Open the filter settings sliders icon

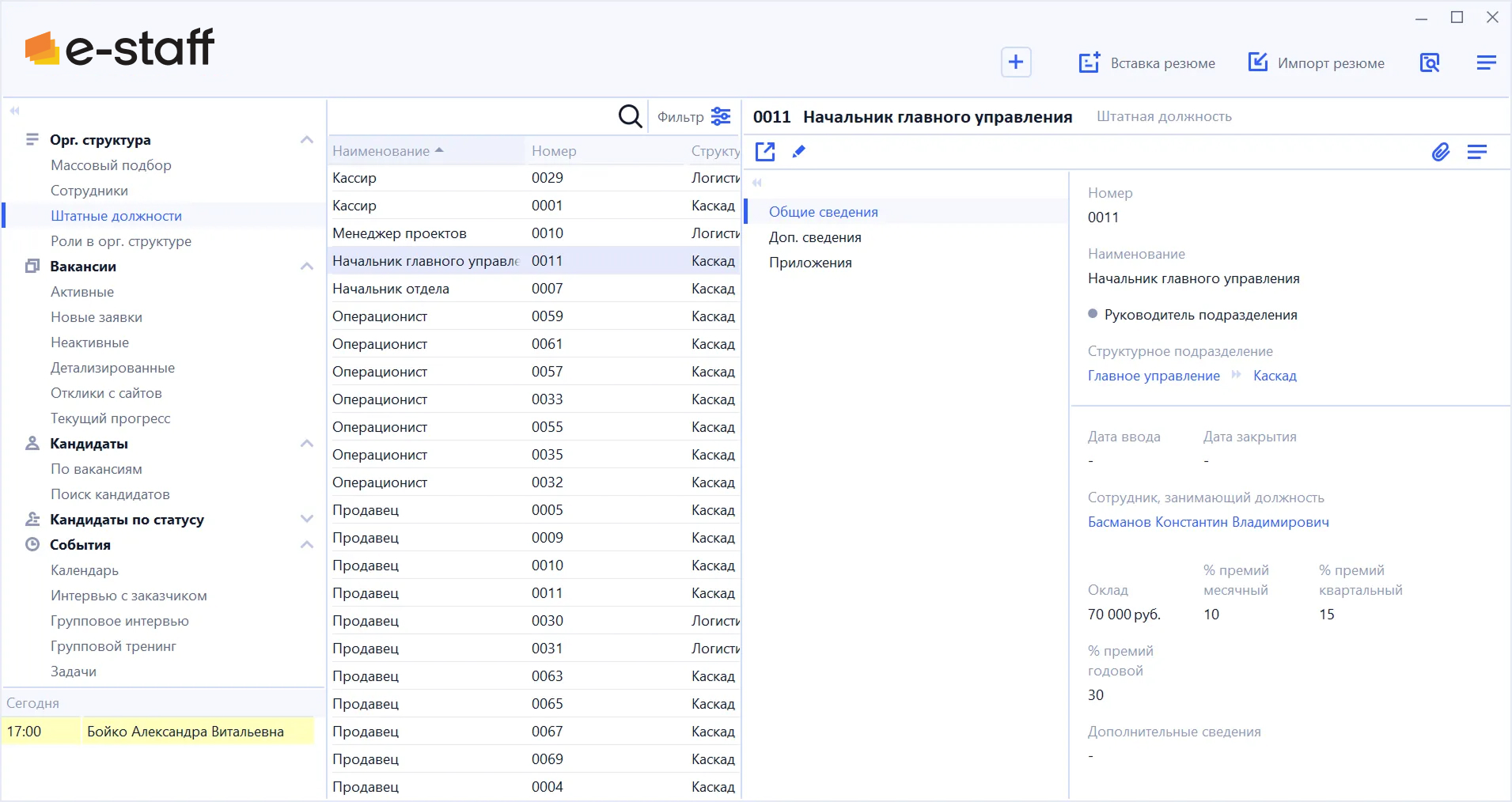coord(721,117)
